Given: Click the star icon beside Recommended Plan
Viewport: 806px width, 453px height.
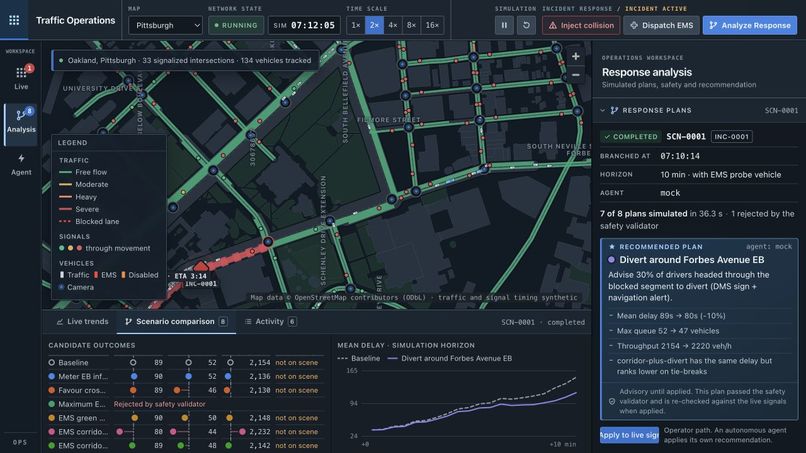Looking at the screenshot, I should (x=612, y=247).
